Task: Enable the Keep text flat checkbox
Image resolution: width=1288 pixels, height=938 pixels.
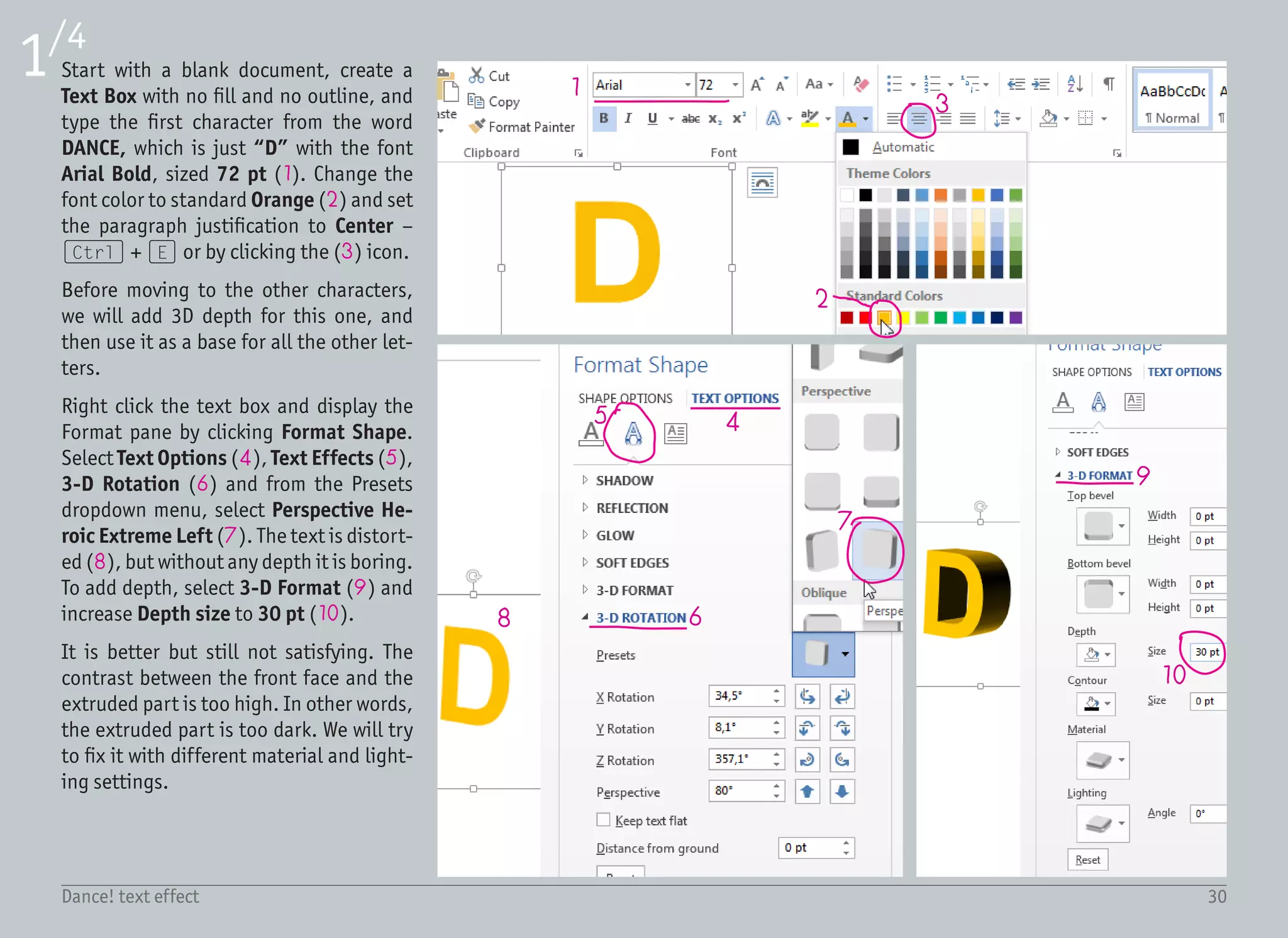Action: (603, 820)
